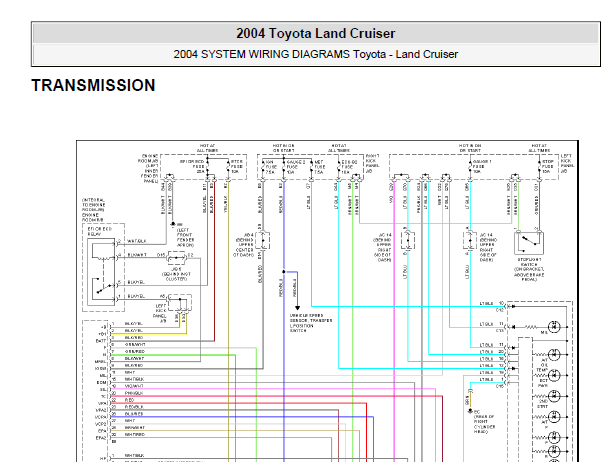This screenshot has width=605, height=462.
Task: Click the "BLK/YEL" label at relay terminal 5
Action: 136,282
